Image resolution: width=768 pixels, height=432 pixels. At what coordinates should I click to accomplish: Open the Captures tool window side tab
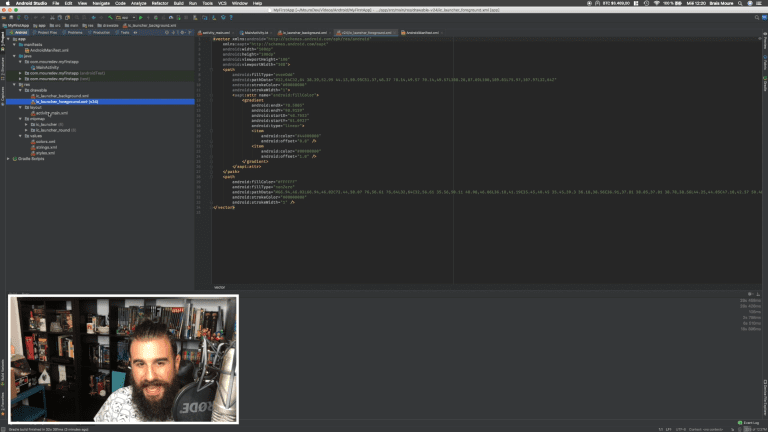point(2,94)
